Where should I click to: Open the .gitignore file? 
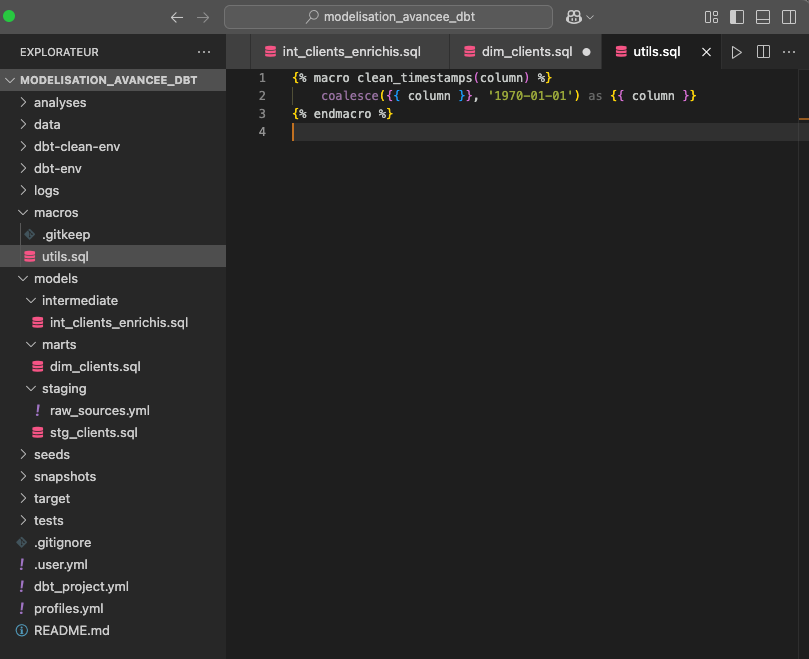point(113,542)
